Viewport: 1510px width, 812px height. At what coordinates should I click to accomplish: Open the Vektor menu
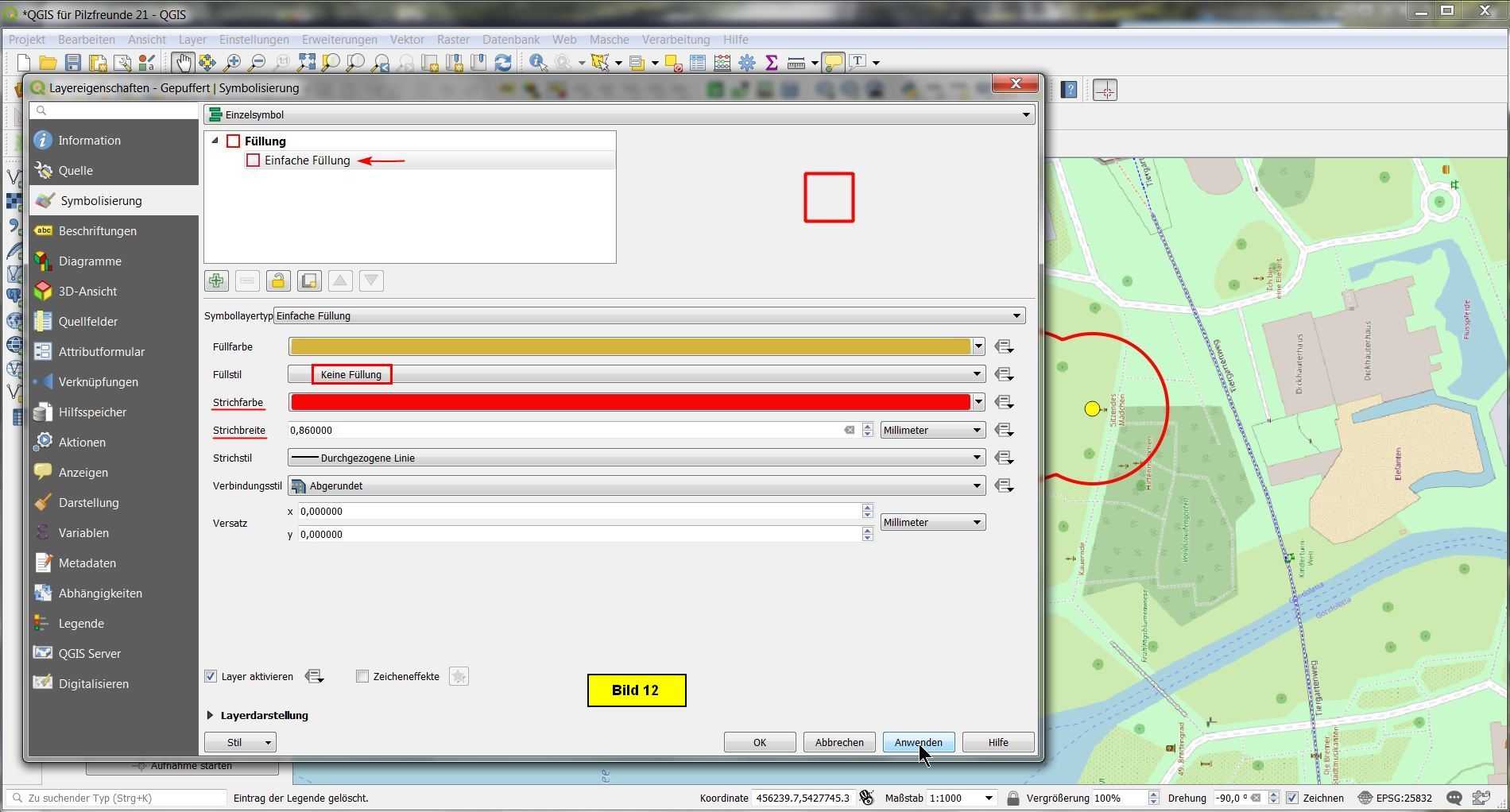coord(406,39)
